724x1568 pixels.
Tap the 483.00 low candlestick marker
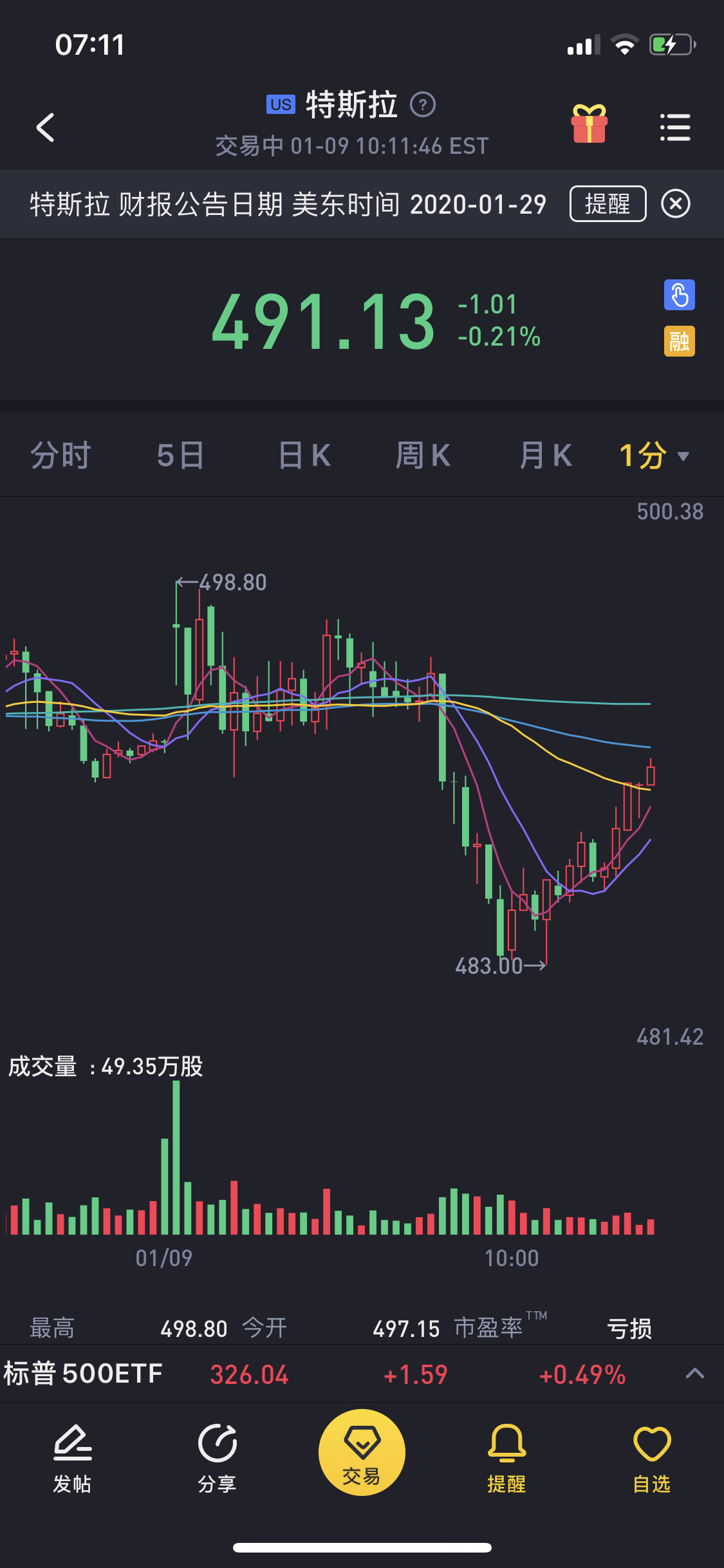point(500,966)
